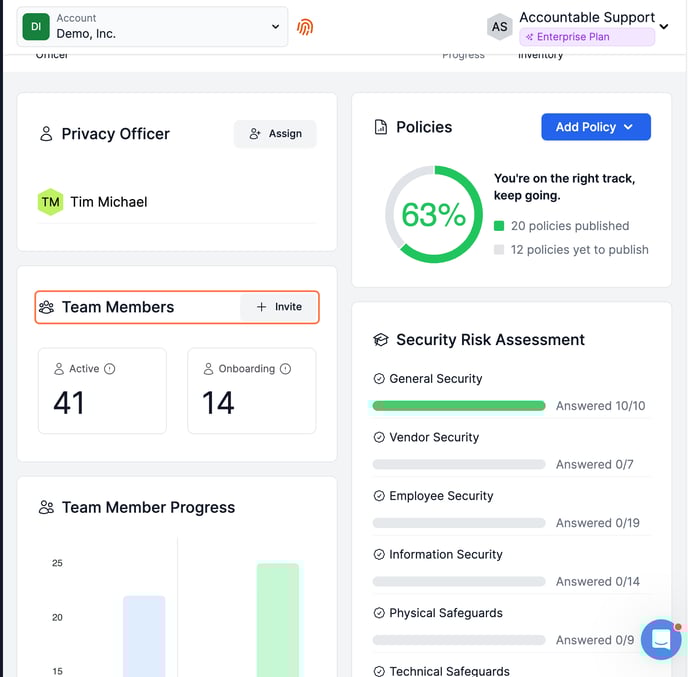
Task: Open the Employee Security section
Action: 441,495
